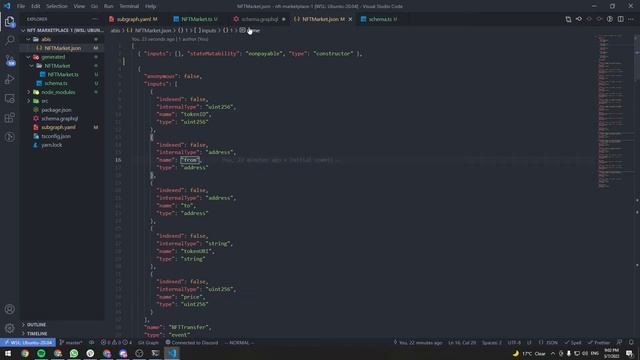640x360 pixels.
Task: Click the Spell status bar item
Action: click(x=573, y=342)
